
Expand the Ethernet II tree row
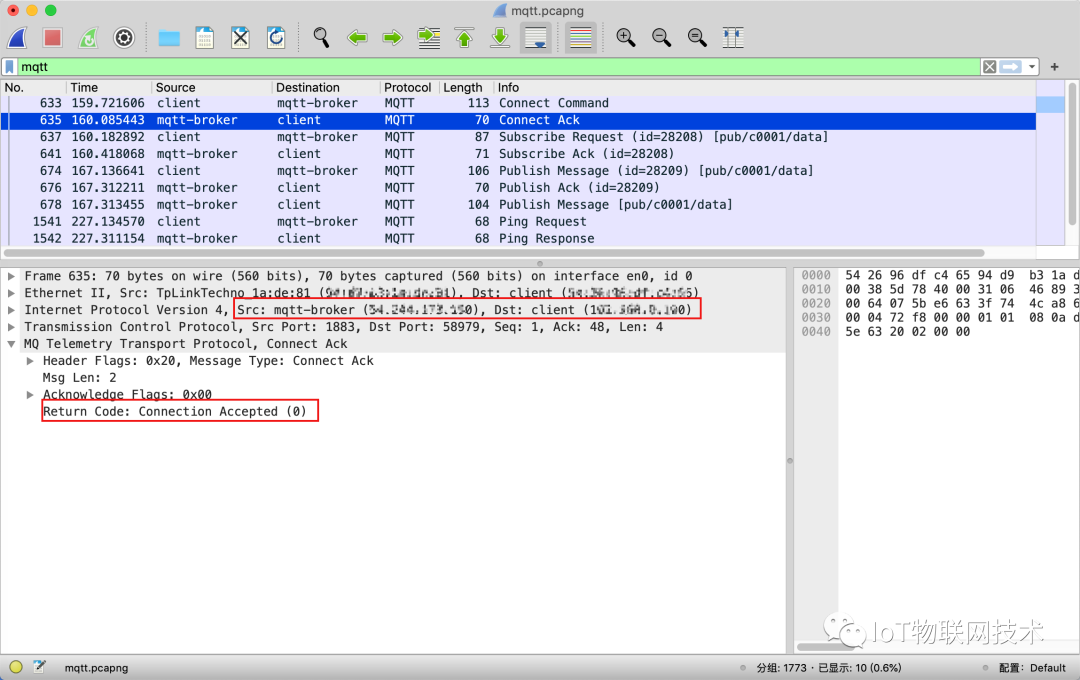pyautogui.click(x=12, y=293)
